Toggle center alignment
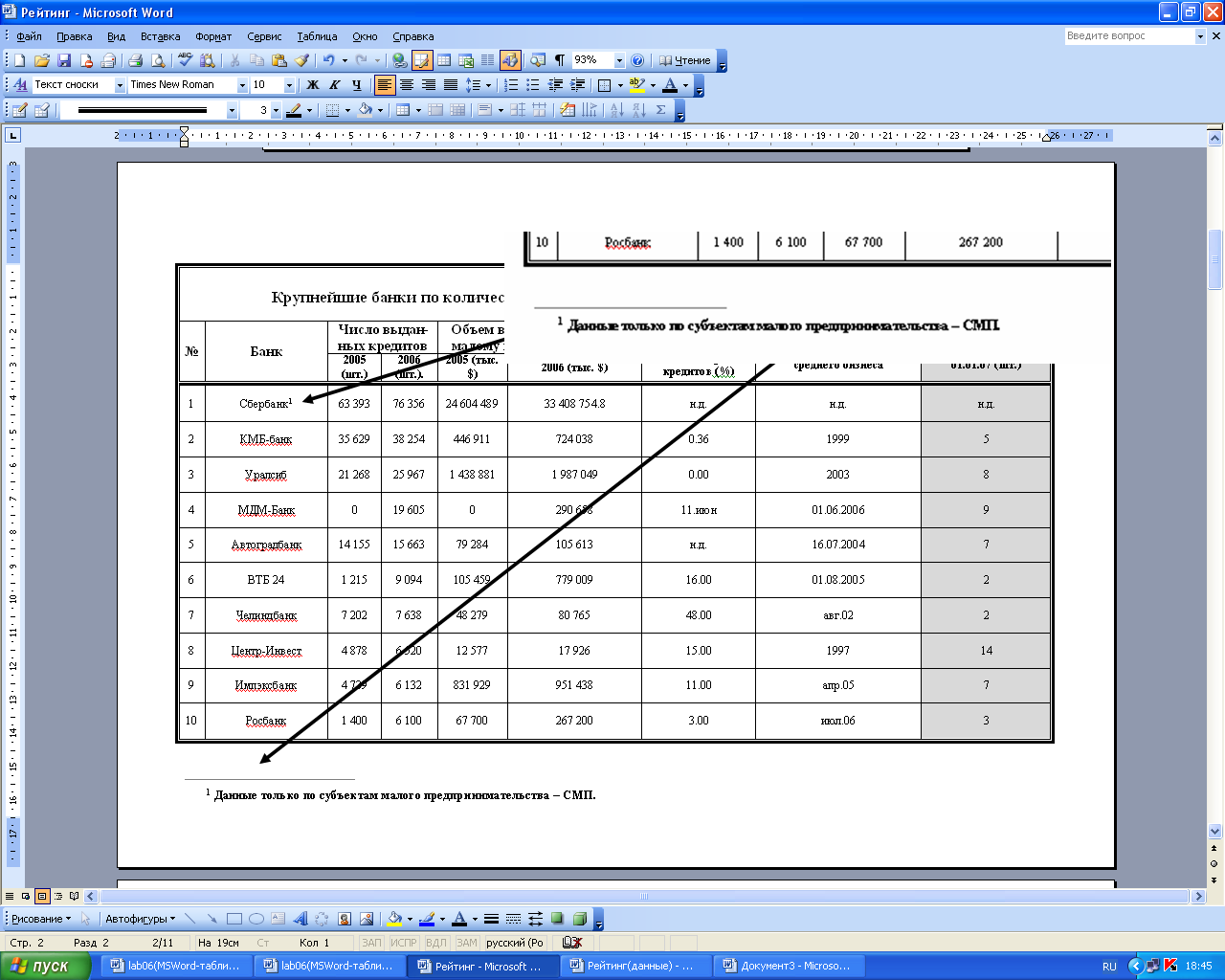The image size is (1225, 980). (x=407, y=85)
